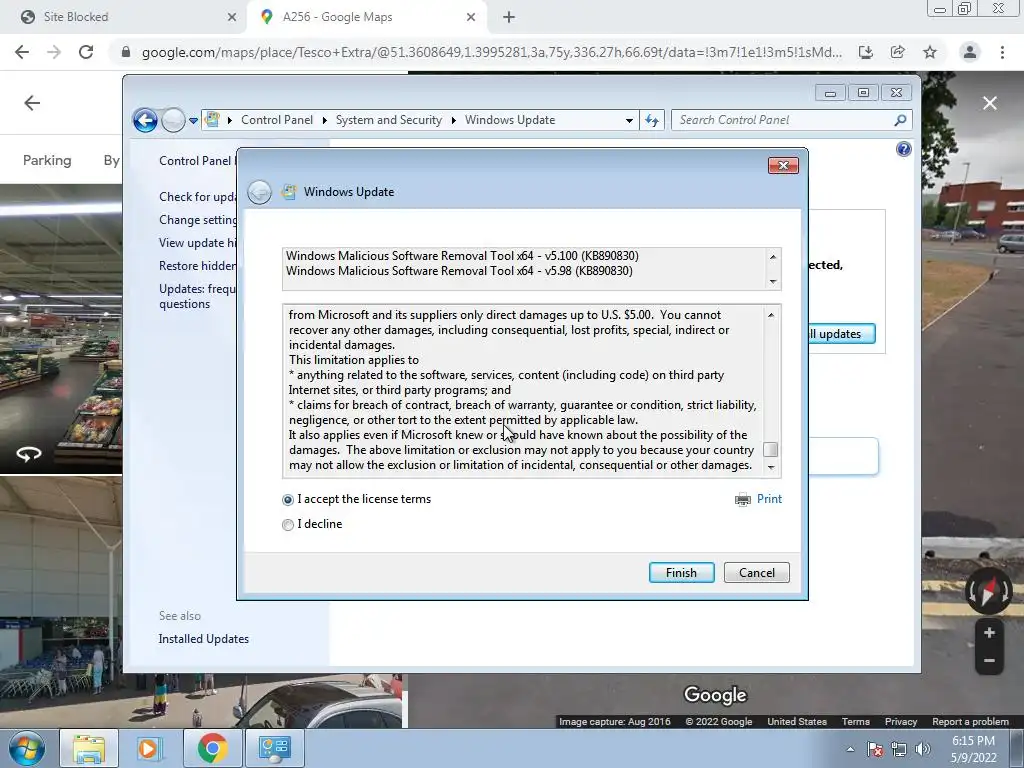
Task: Show hidden tray icons arrow
Action: 850,749
